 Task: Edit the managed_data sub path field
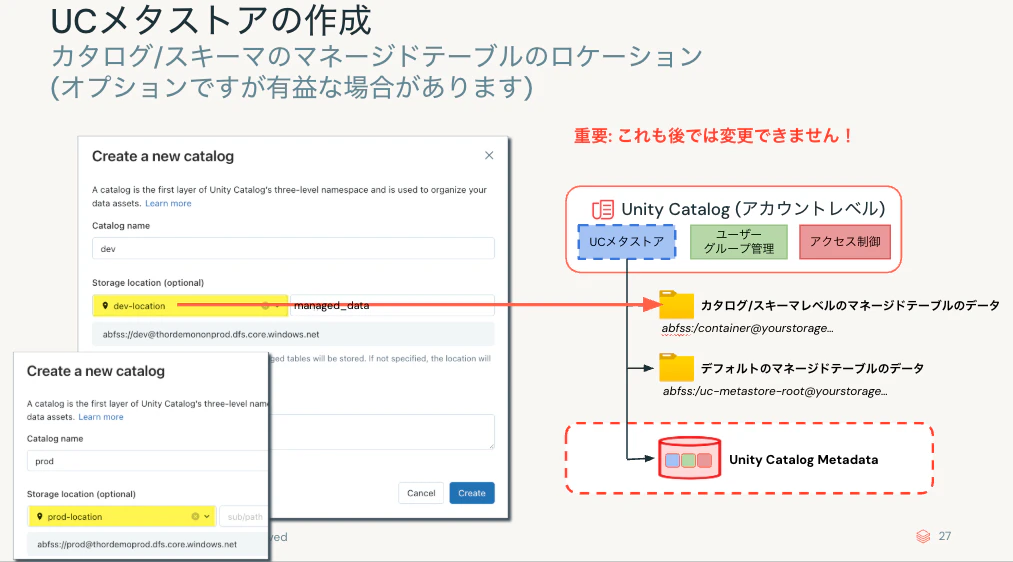tap(393, 306)
